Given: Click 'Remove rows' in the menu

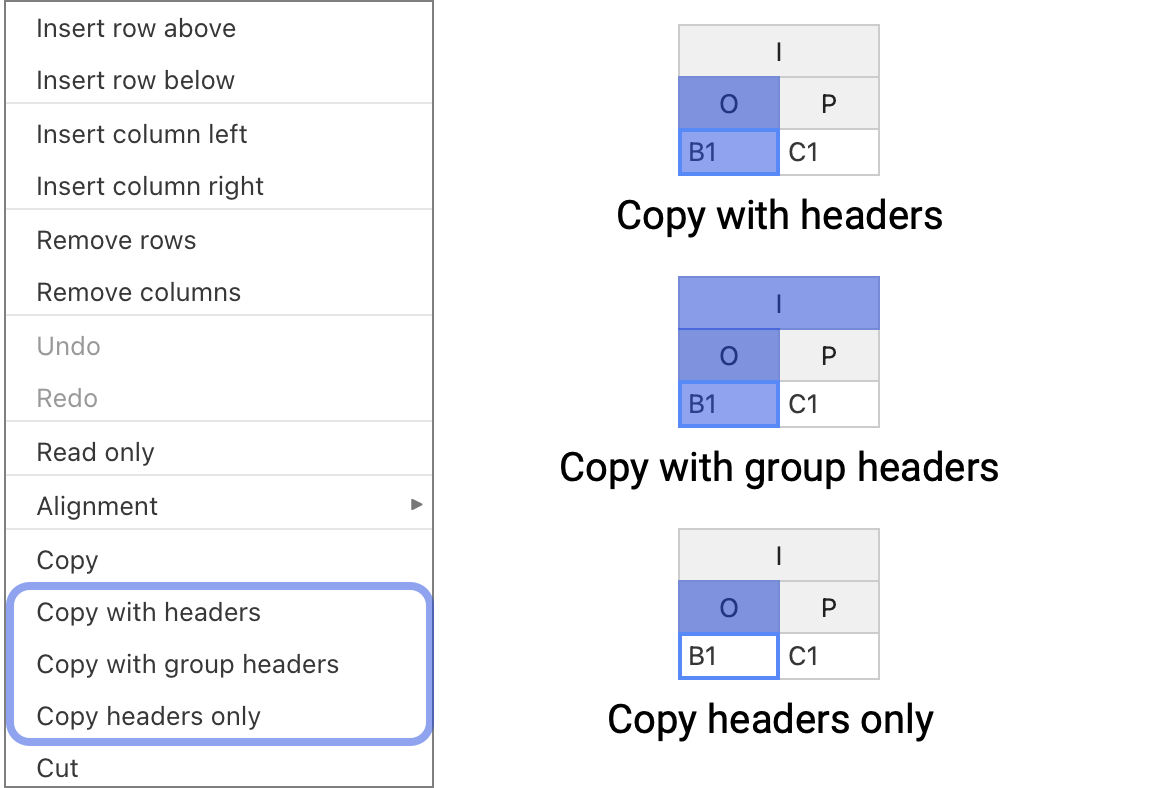Looking at the screenshot, I should coord(116,240).
